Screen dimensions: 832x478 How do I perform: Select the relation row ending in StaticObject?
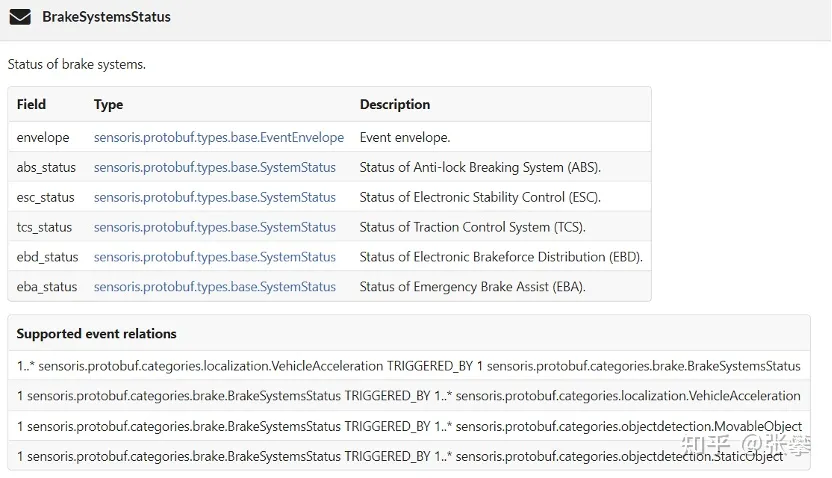[409, 456]
